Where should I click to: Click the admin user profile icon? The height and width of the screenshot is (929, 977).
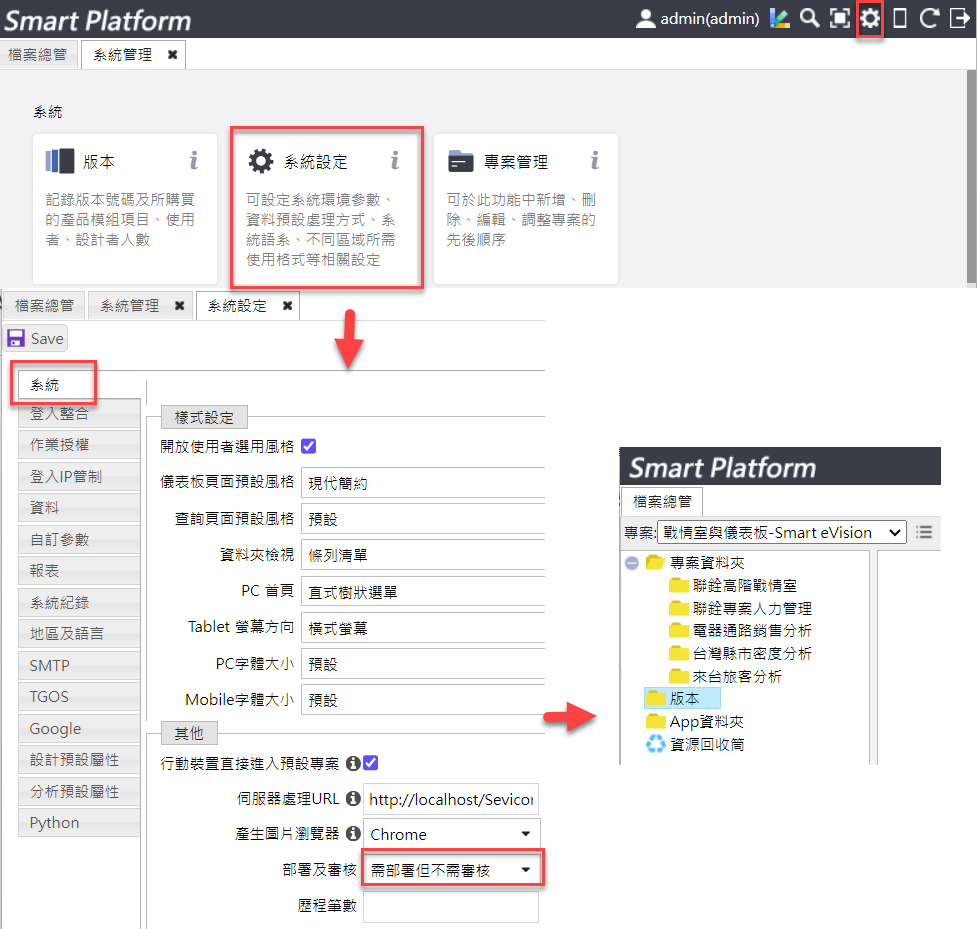pos(646,19)
